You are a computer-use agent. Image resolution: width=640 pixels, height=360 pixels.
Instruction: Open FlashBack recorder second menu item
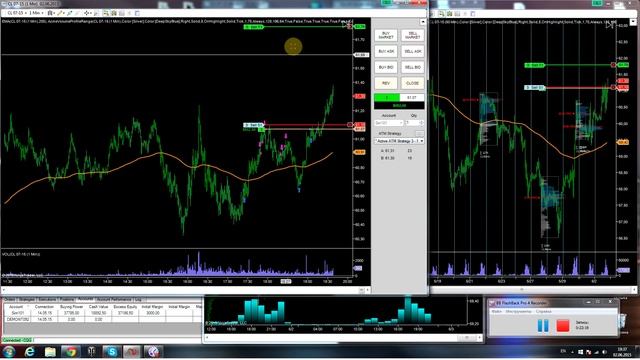pos(518,311)
